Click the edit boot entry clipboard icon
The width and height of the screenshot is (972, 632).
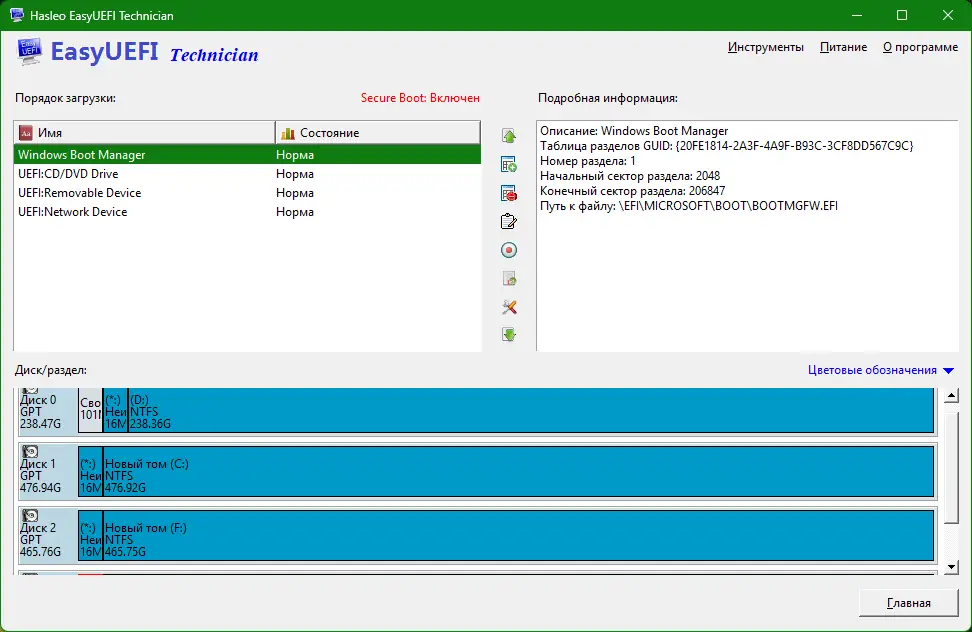509,221
